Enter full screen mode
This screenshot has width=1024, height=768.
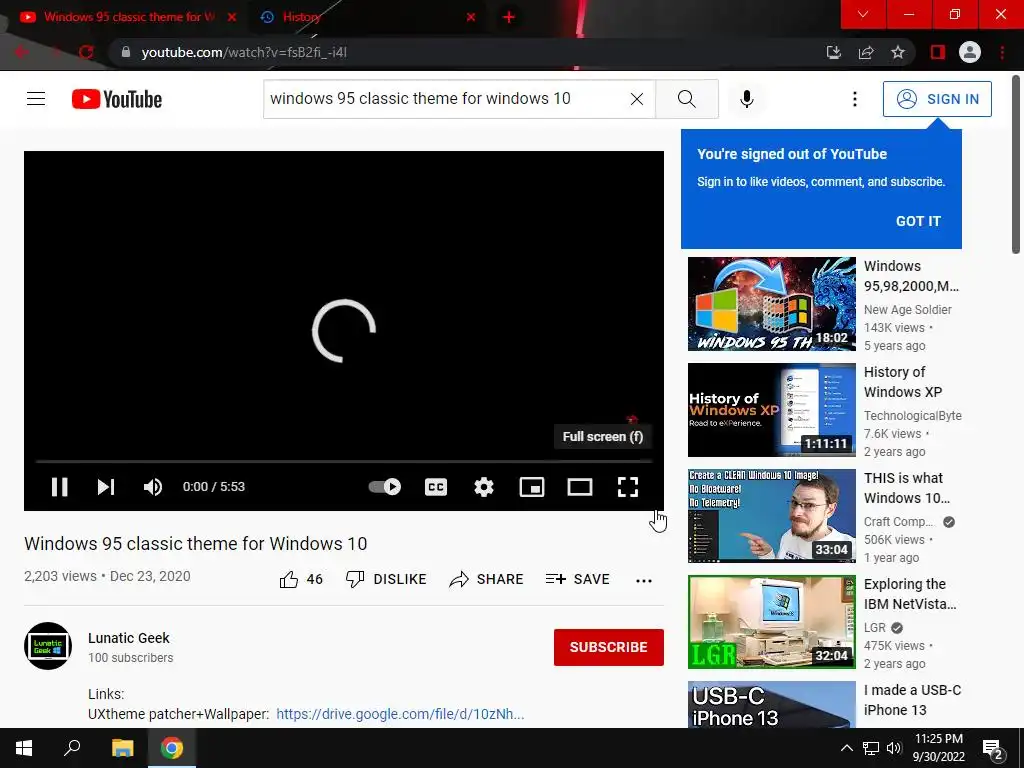click(x=628, y=487)
